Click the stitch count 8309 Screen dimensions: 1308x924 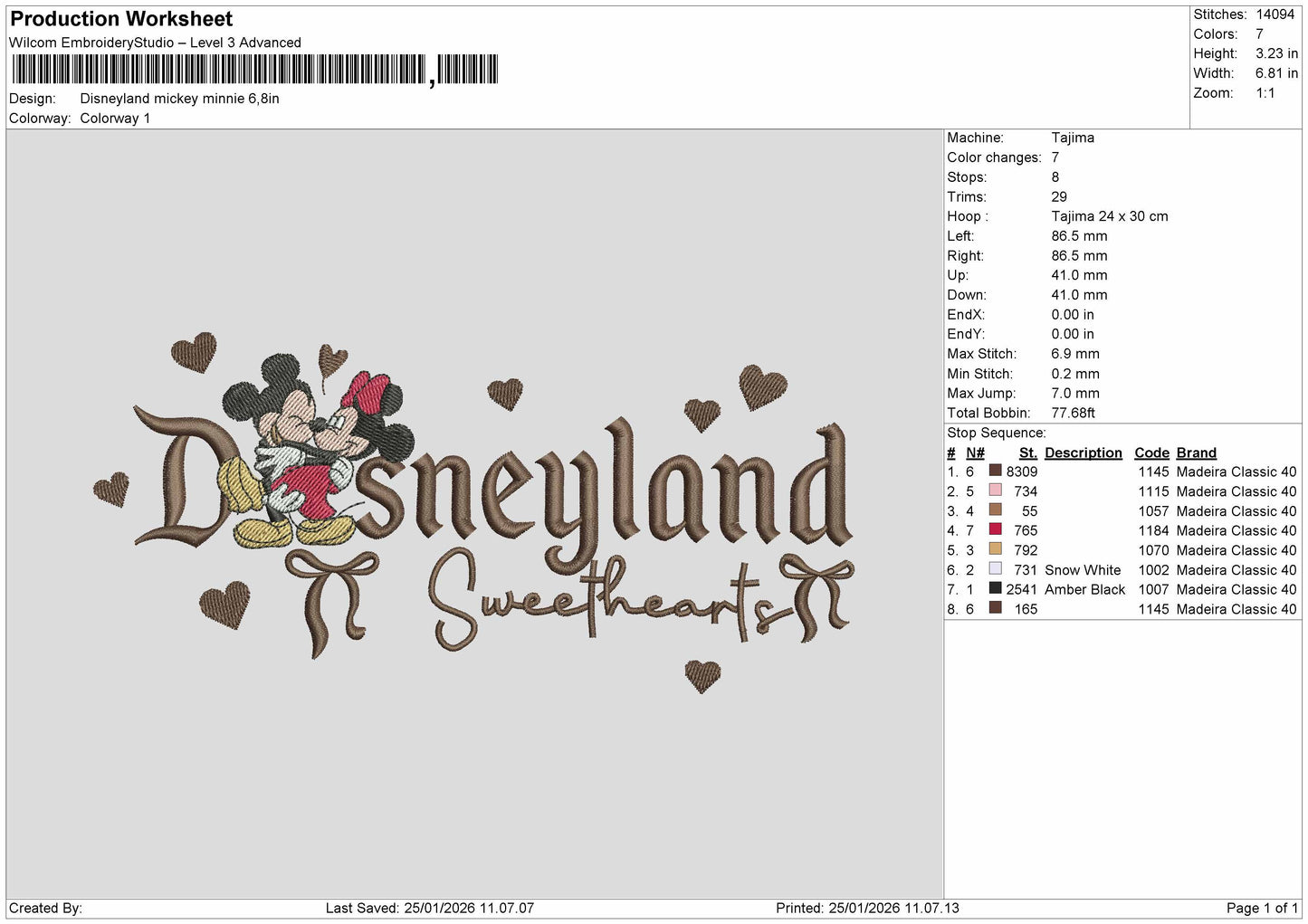click(1022, 472)
